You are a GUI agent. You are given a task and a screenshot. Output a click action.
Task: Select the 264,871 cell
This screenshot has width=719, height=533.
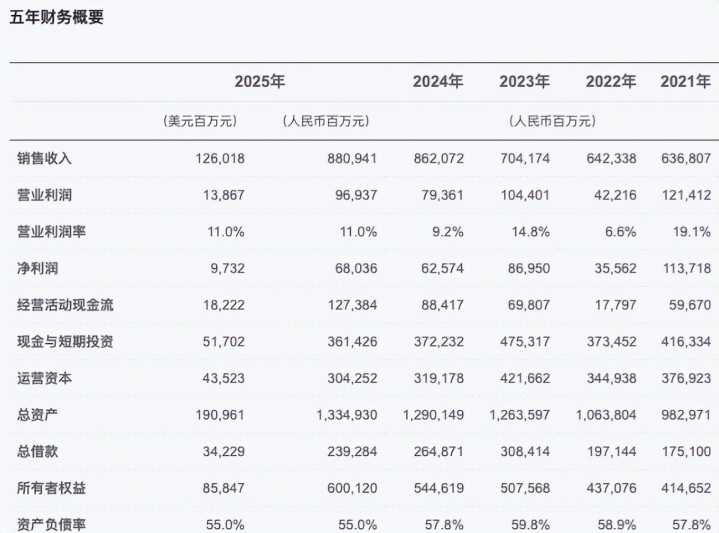(439, 452)
